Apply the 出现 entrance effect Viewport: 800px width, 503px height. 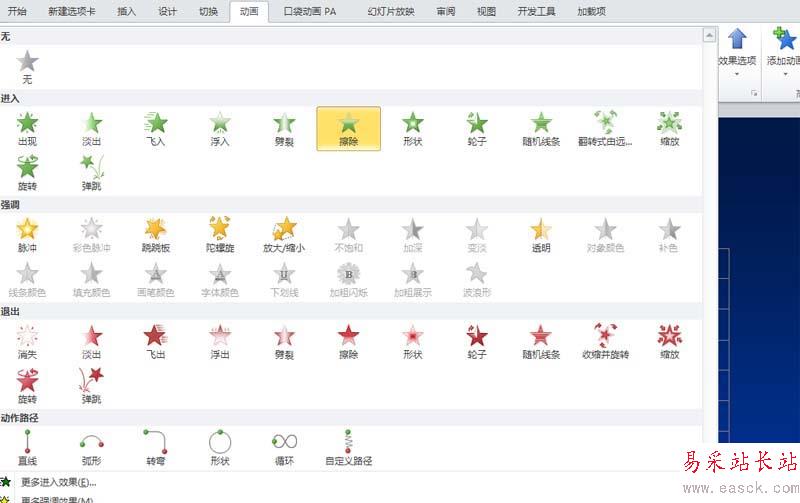click(28, 129)
